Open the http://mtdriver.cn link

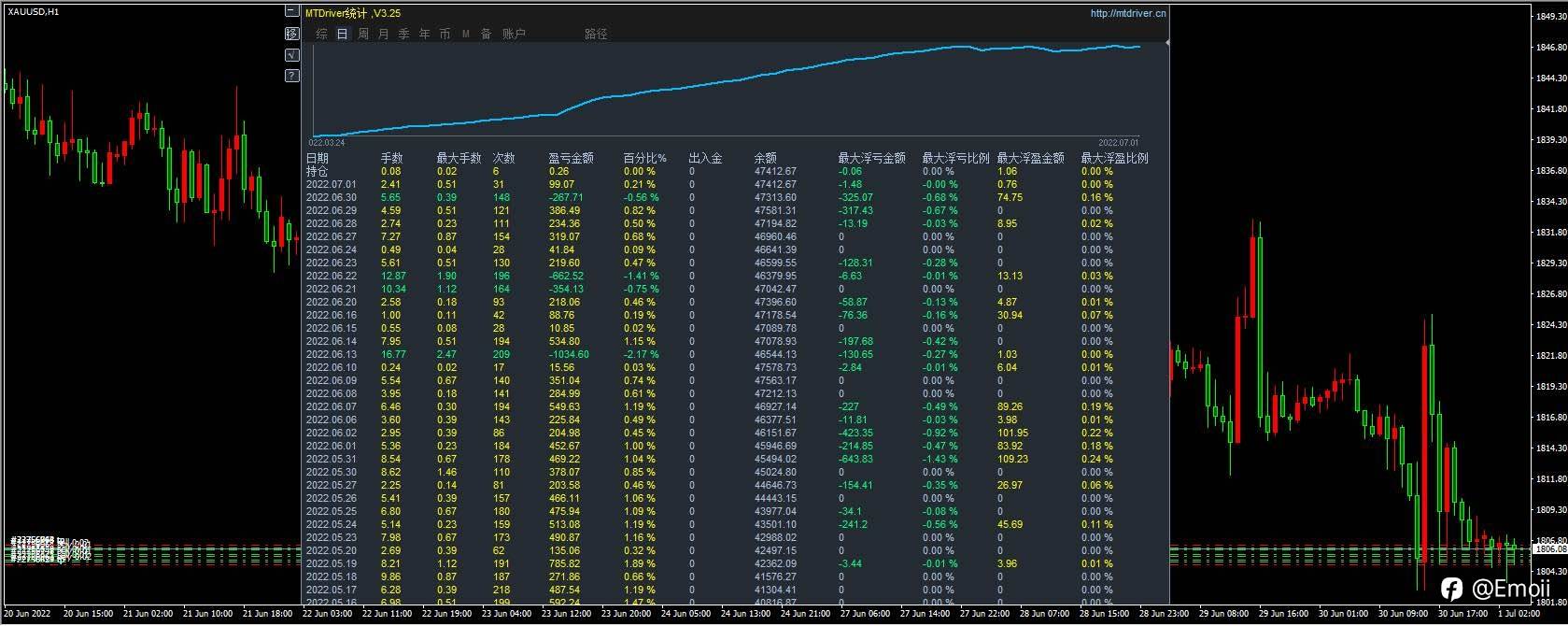(1127, 13)
